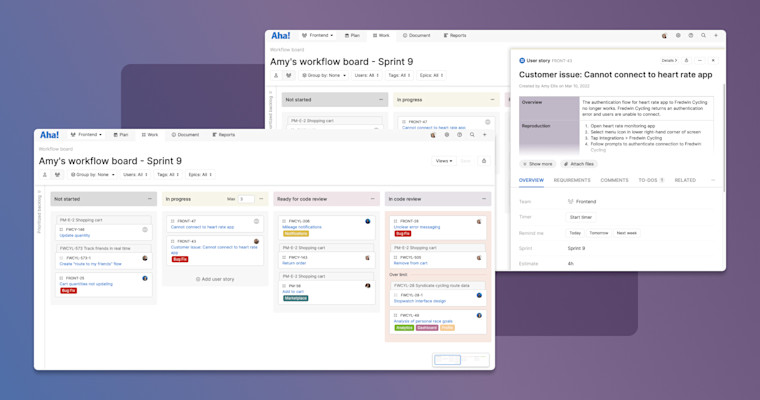Viewport: 760px width, 400px height.
Task: Switch to Requirements tab in story panel
Action: (x=572, y=180)
